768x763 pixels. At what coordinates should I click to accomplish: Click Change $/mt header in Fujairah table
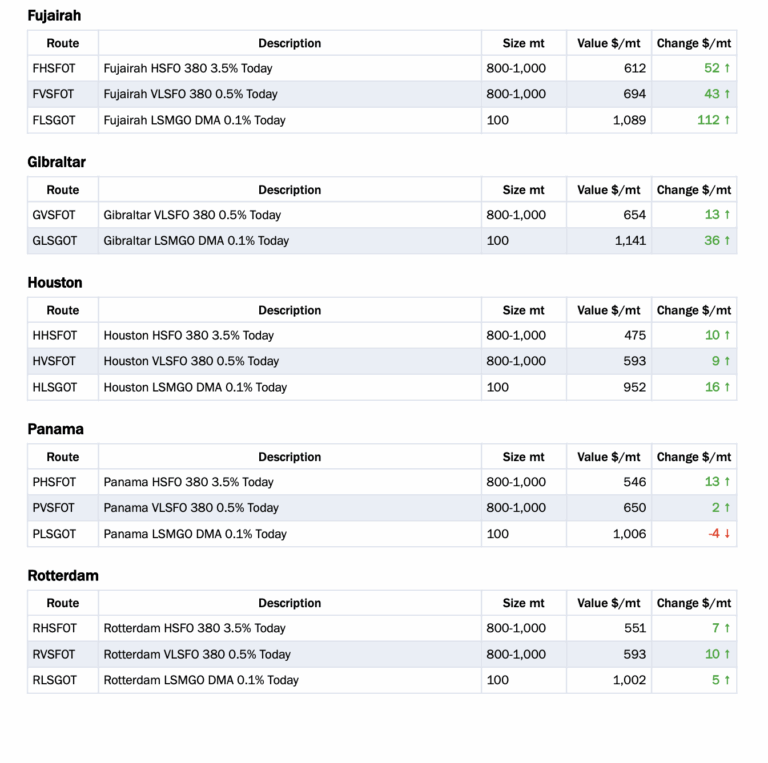(693, 44)
